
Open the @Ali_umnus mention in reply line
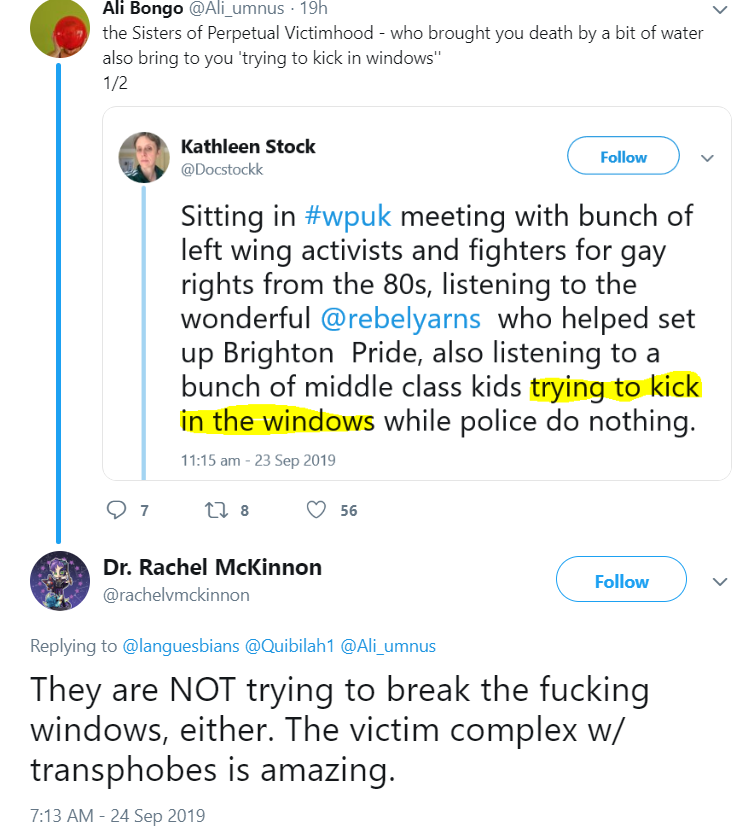388,646
